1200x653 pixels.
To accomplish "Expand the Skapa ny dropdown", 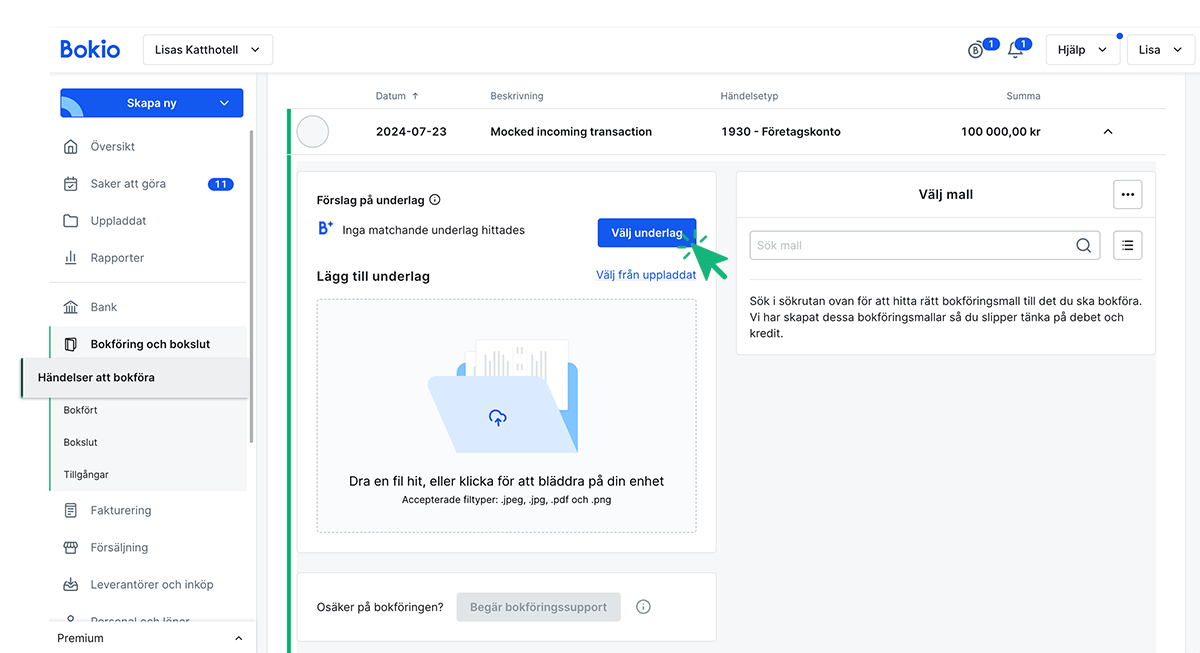I will pyautogui.click(x=224, y=103).
